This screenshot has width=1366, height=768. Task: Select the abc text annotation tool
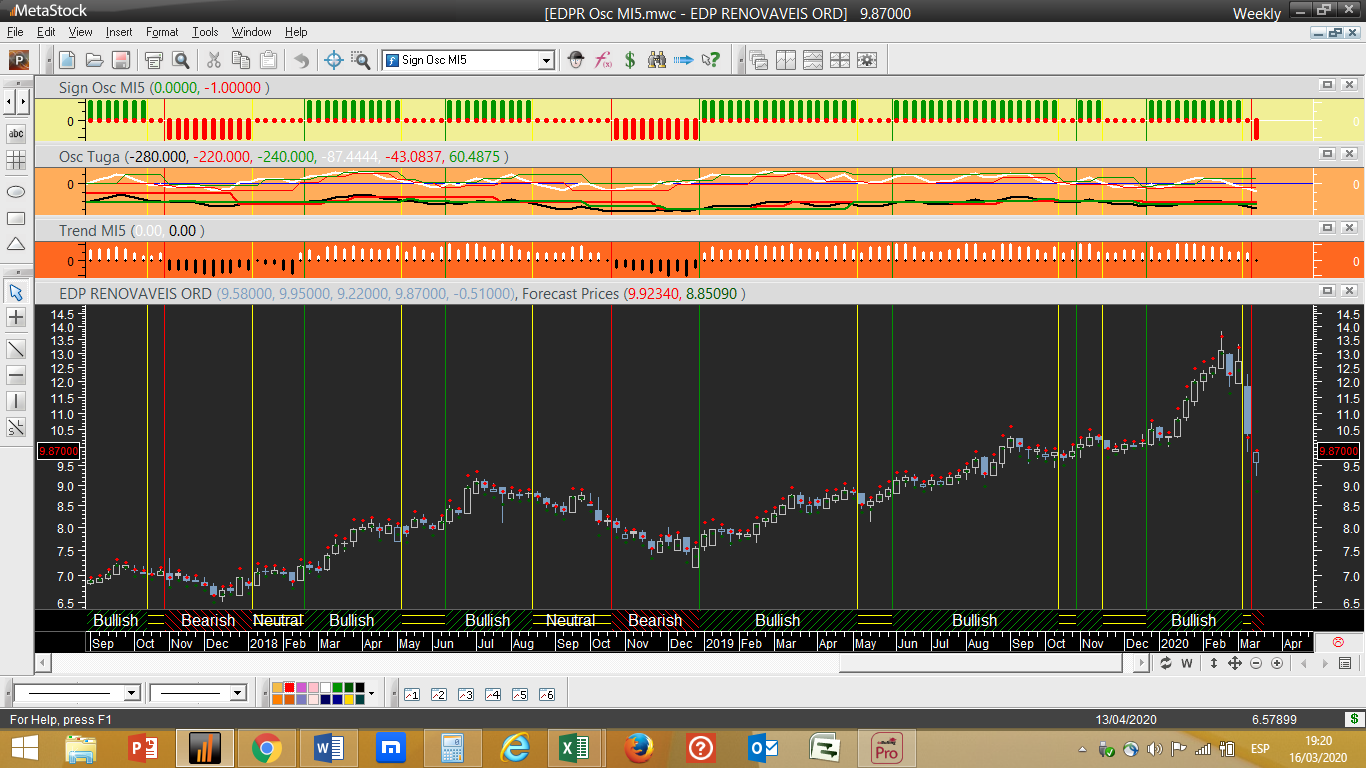(16, 133)
